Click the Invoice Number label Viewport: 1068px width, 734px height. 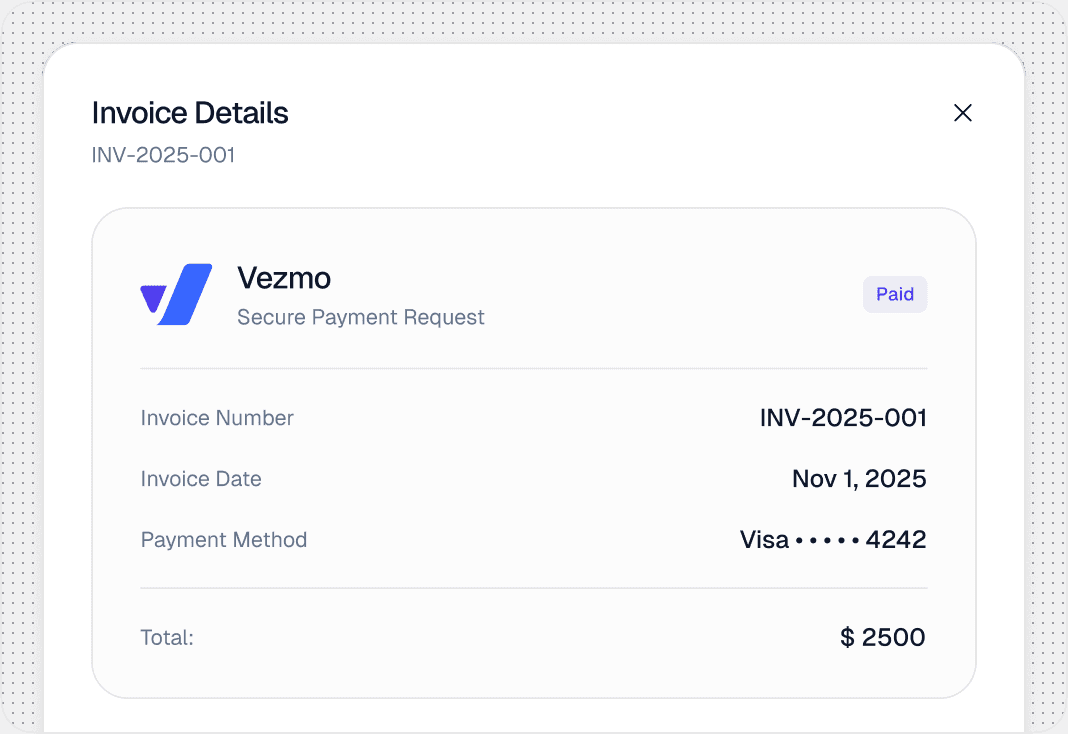tap(217, 418)
